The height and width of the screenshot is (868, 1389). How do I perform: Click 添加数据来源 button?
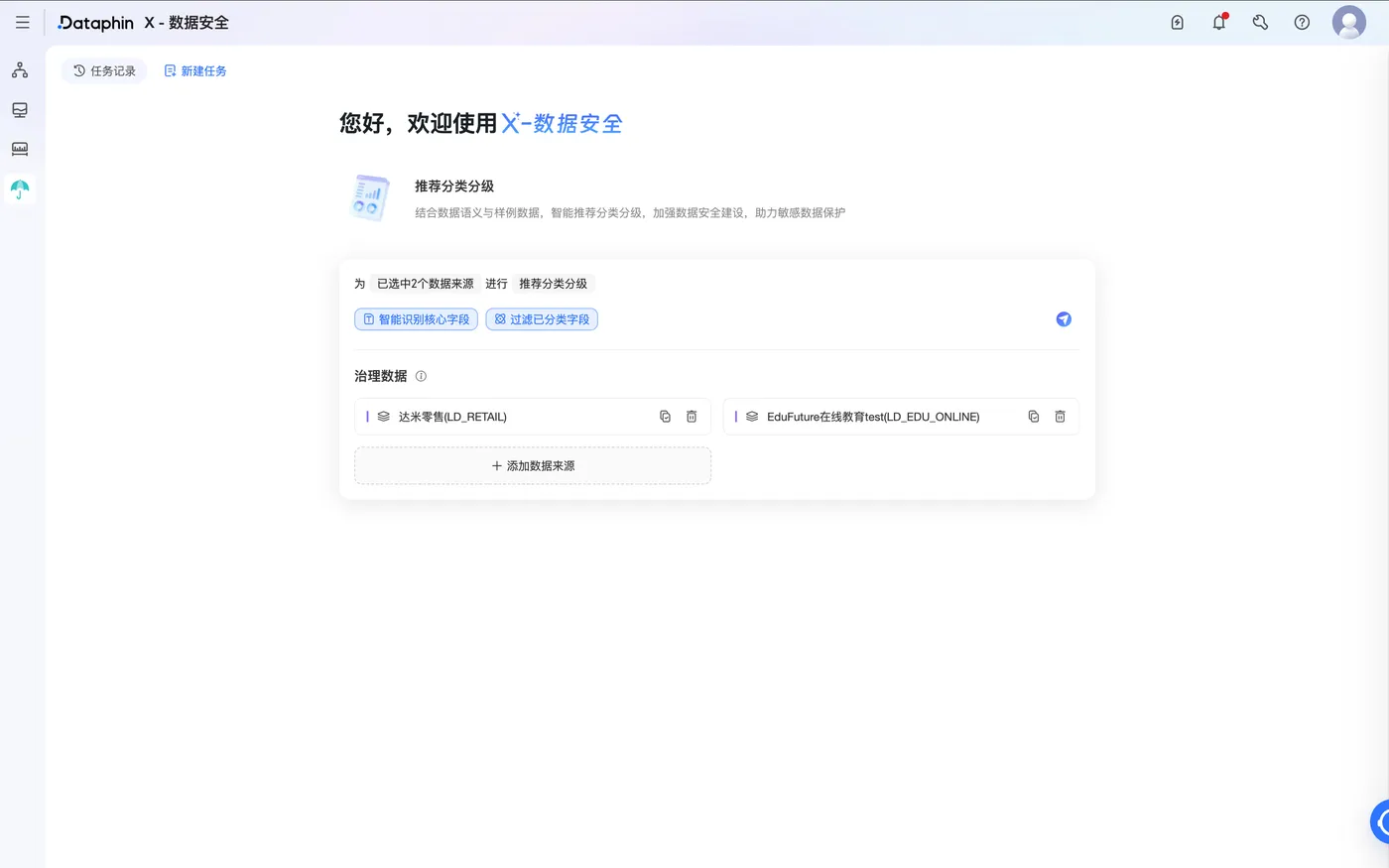point(533,466)
